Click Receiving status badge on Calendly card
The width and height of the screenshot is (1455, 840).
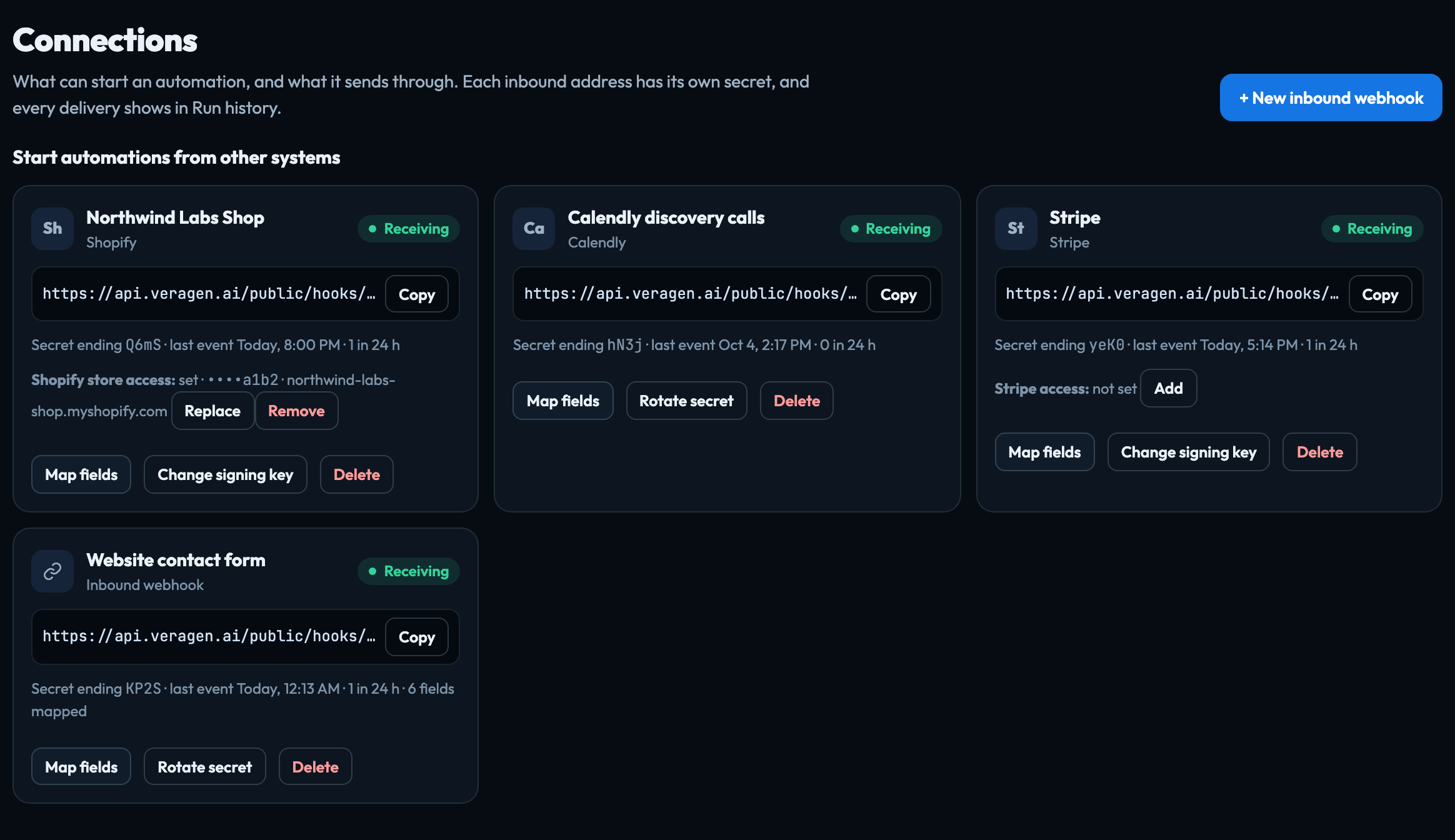tap(891, 229)
